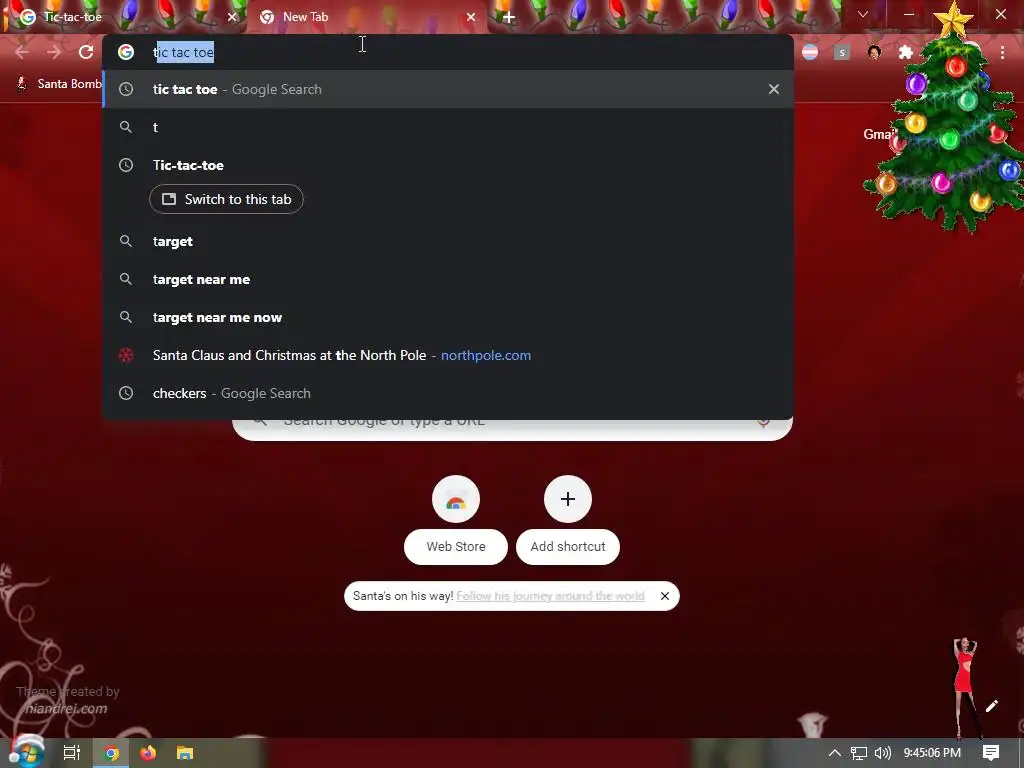The width and height of the screenshot is (1024, 768).
Task: Open the Santa Bomb bookmark
Action: (x=59, y=84)
